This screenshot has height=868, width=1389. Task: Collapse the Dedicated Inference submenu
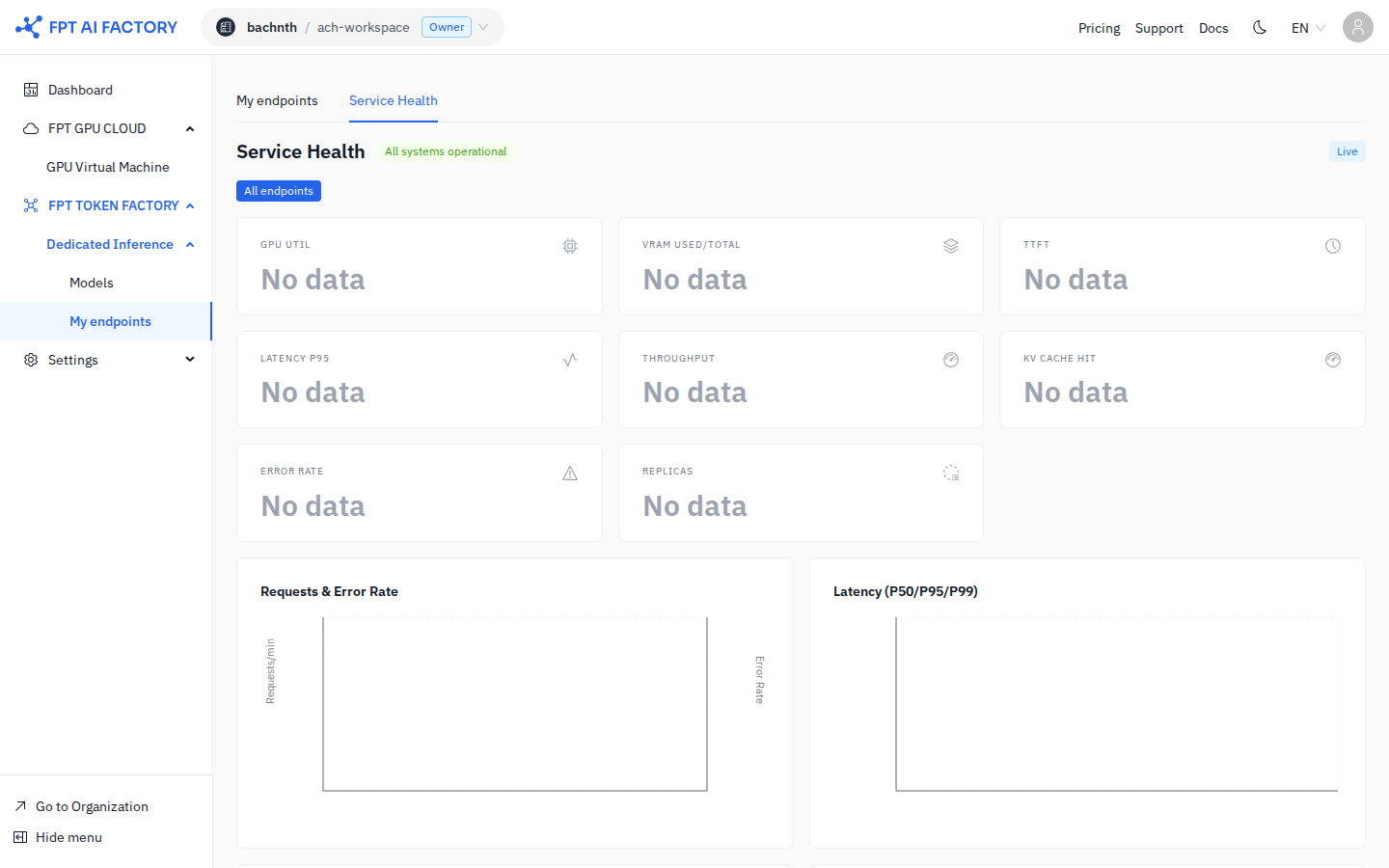click(190, 244)
